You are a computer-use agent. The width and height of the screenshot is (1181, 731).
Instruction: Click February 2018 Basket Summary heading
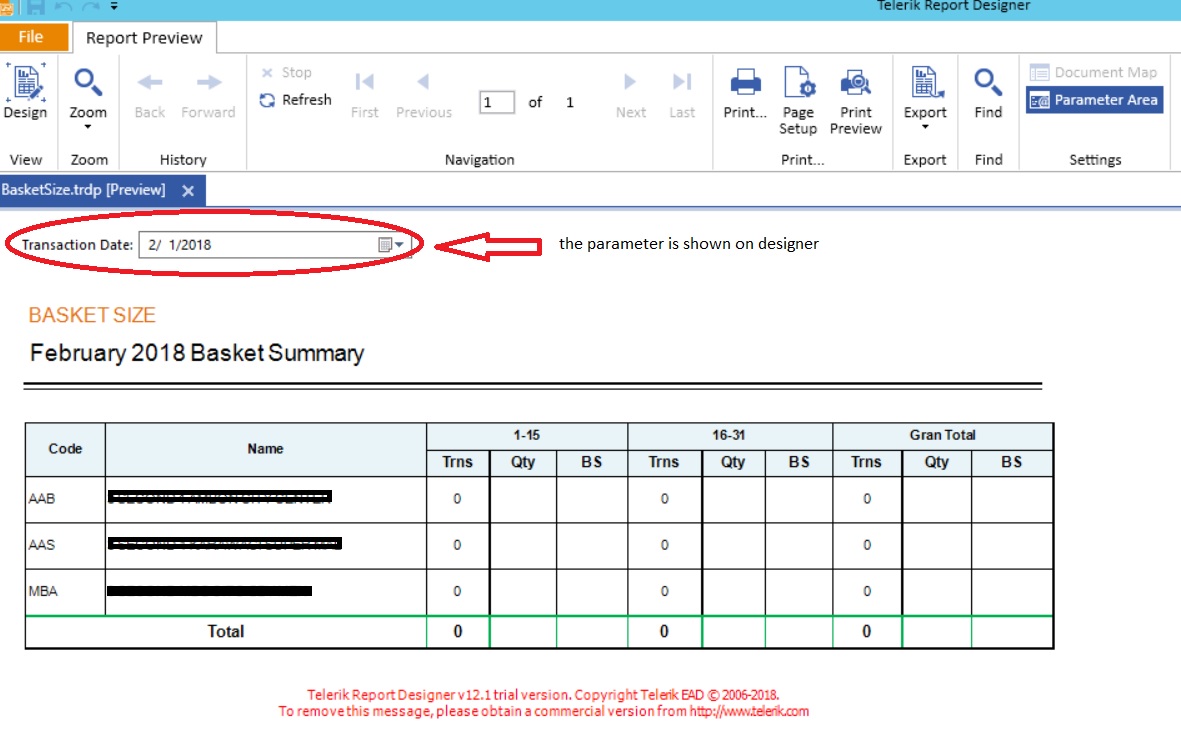click(197, 352)
